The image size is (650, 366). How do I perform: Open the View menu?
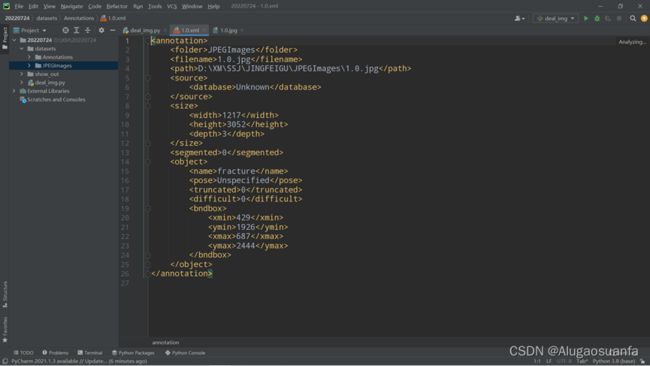coord(49,6)
